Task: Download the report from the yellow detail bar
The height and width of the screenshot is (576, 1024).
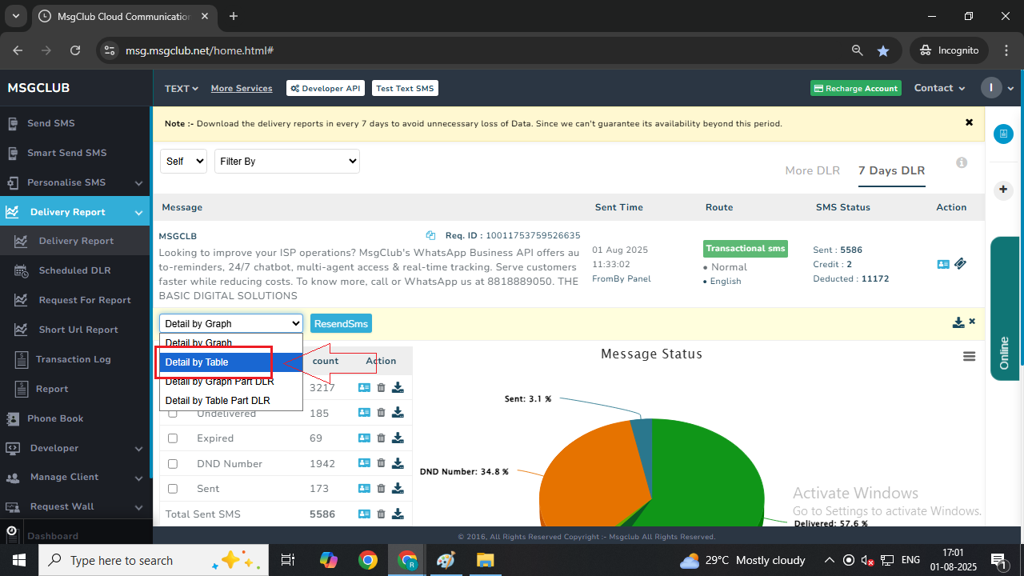Action: [958, 322]
